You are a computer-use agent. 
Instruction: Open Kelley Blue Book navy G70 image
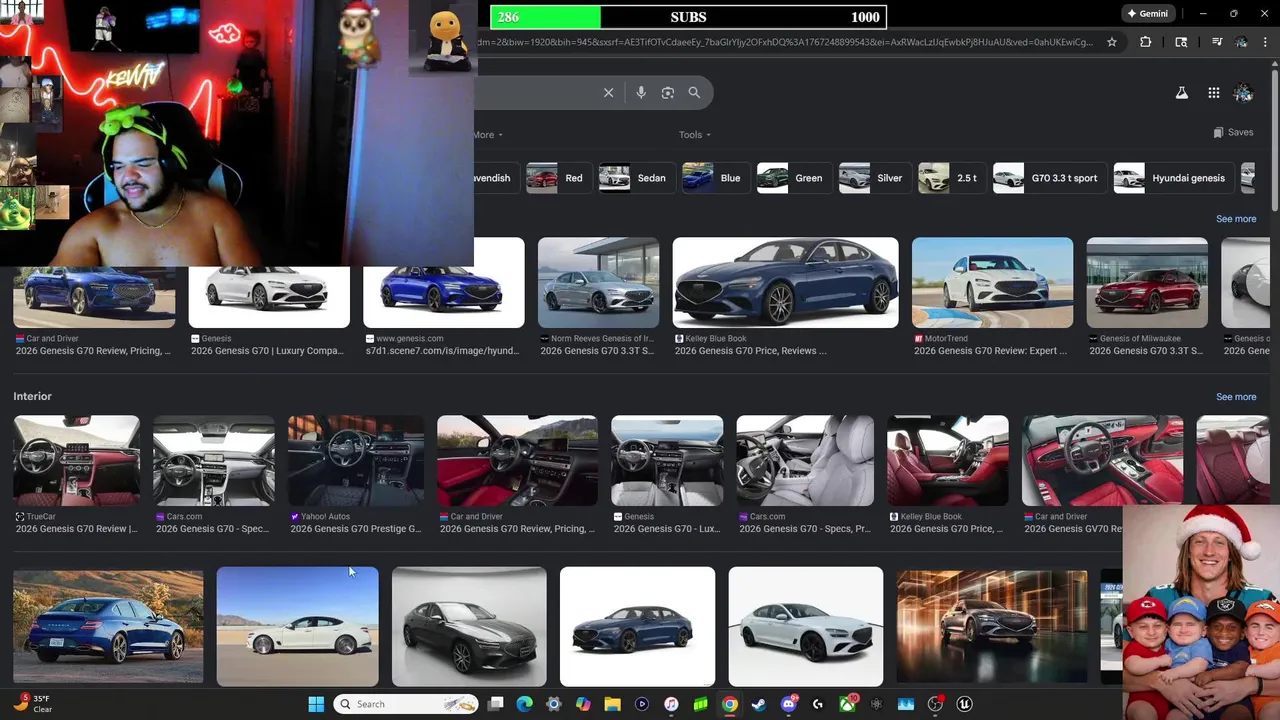pos(785,283)
